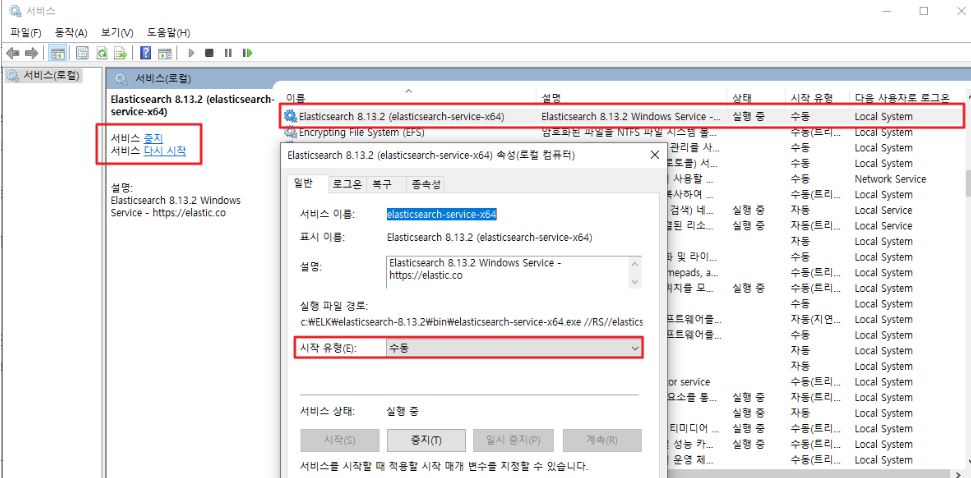Open the 파일(F) menu
This screenshot has height=478, width=971.
[25, 32]
